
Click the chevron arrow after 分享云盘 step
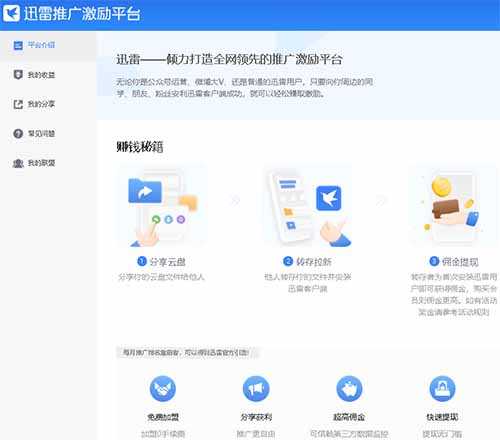235,201
